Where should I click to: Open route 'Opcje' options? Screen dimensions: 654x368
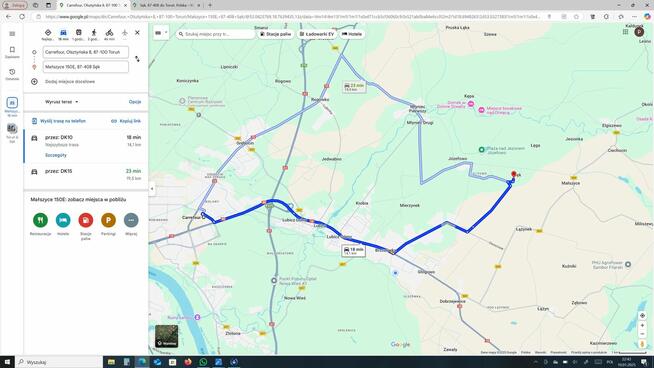(x=135, y=102)
